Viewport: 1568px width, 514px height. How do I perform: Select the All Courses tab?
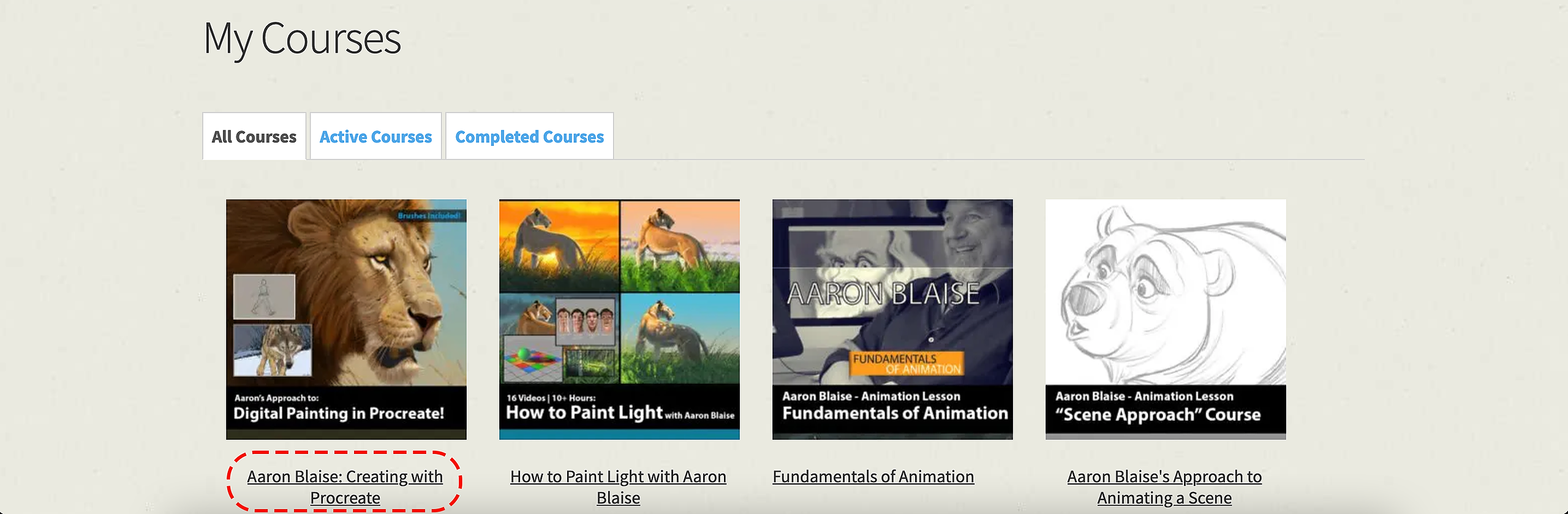point(254,136)
